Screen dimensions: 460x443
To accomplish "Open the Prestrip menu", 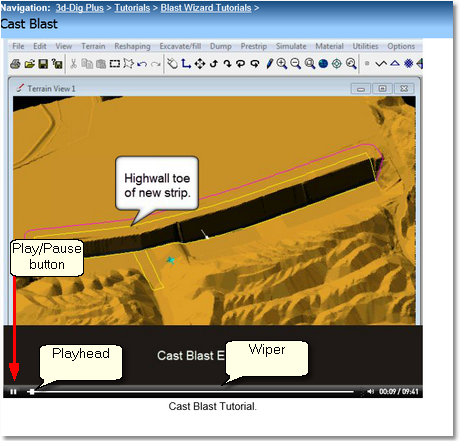I will click(x=254, y=46).
